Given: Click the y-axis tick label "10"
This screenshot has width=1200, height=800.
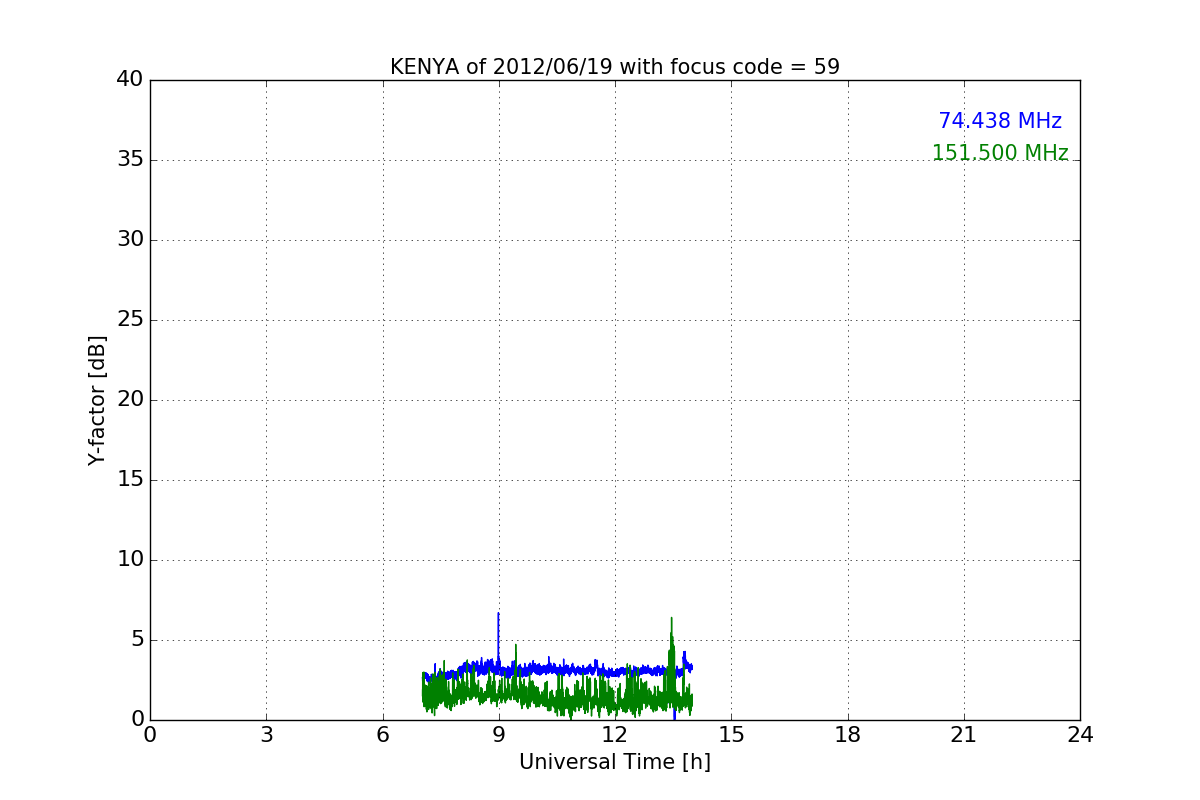Looking at the screenshot, I should click(x=130, y=560).
